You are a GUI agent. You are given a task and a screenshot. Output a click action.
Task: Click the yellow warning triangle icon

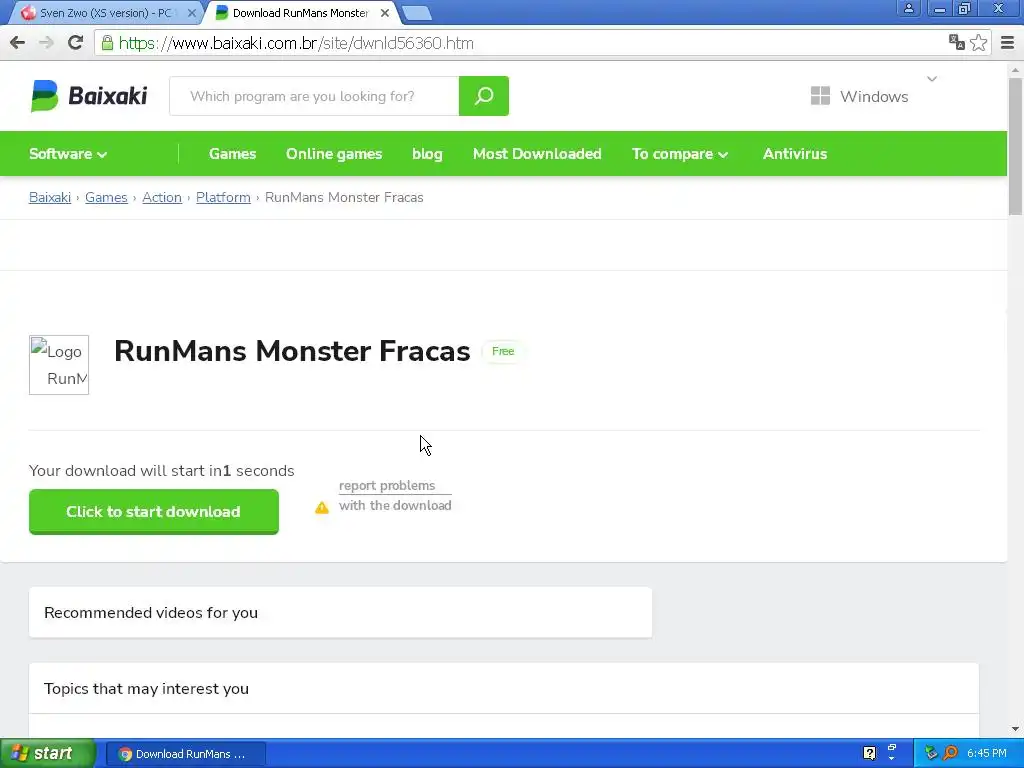322,507
